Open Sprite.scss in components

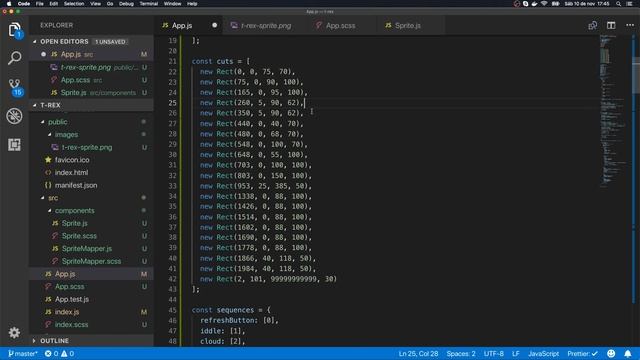pyautogui.click(x=91, y=236)
